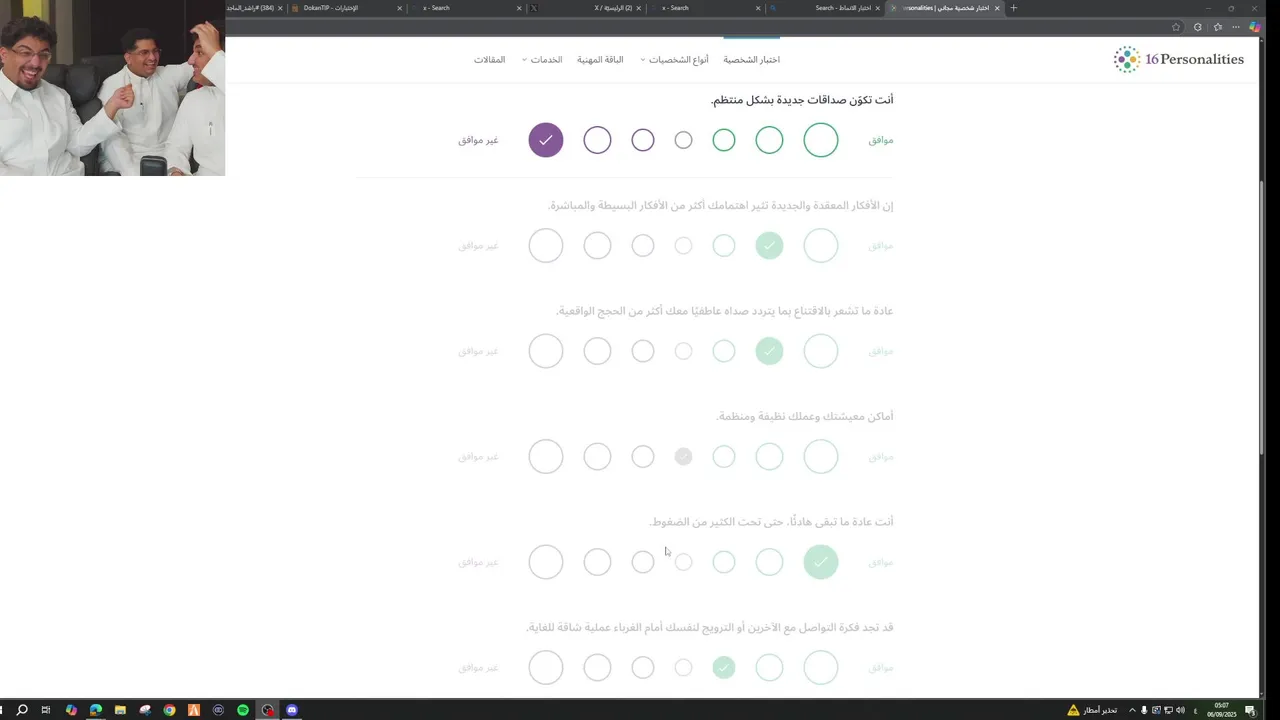
Task: Select neutral circle for making new friendships
Action: click(x=683, y=140)
